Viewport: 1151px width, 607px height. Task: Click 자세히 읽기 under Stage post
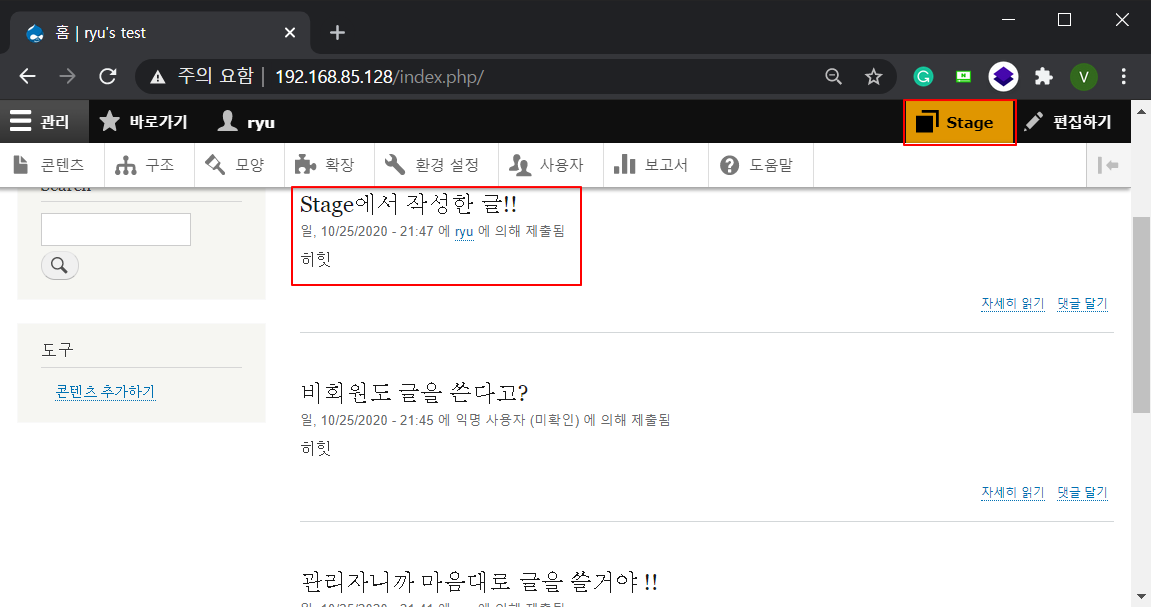click(1013, 303)
